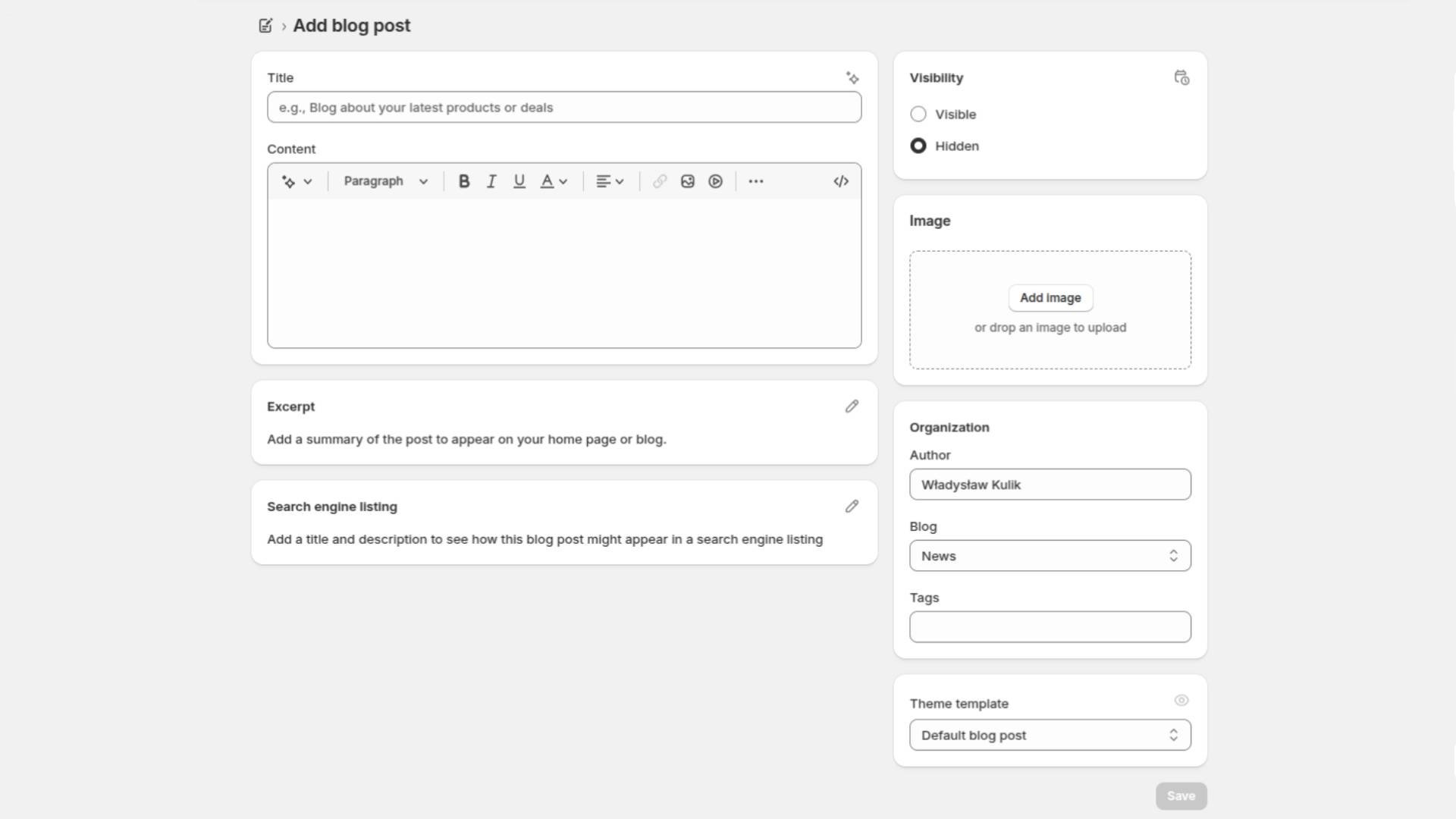Screen dimensions: 1456x819
Task: Open the schedule calendar icon in Visibility
Action: coord(1181,77)
